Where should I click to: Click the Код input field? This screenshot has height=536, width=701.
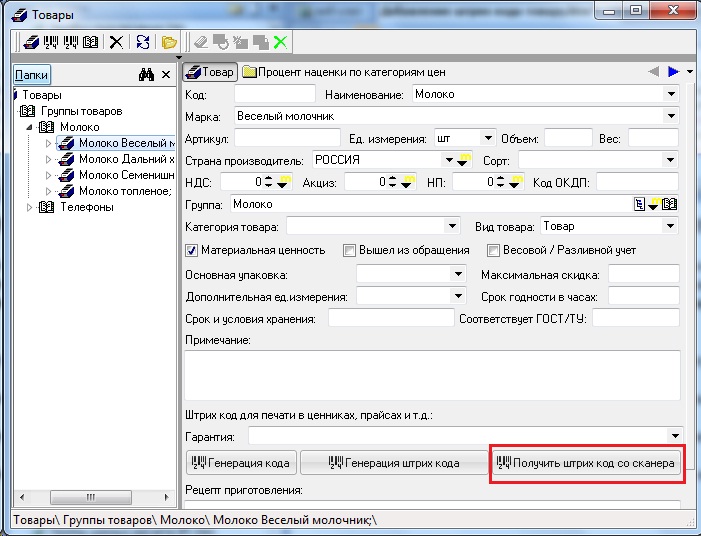click(x=275, y=94)
